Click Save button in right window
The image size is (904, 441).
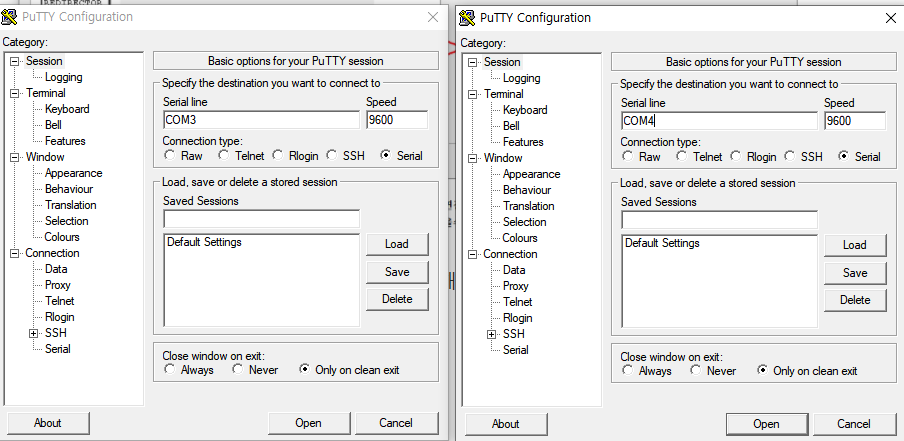tap(854, 273)
